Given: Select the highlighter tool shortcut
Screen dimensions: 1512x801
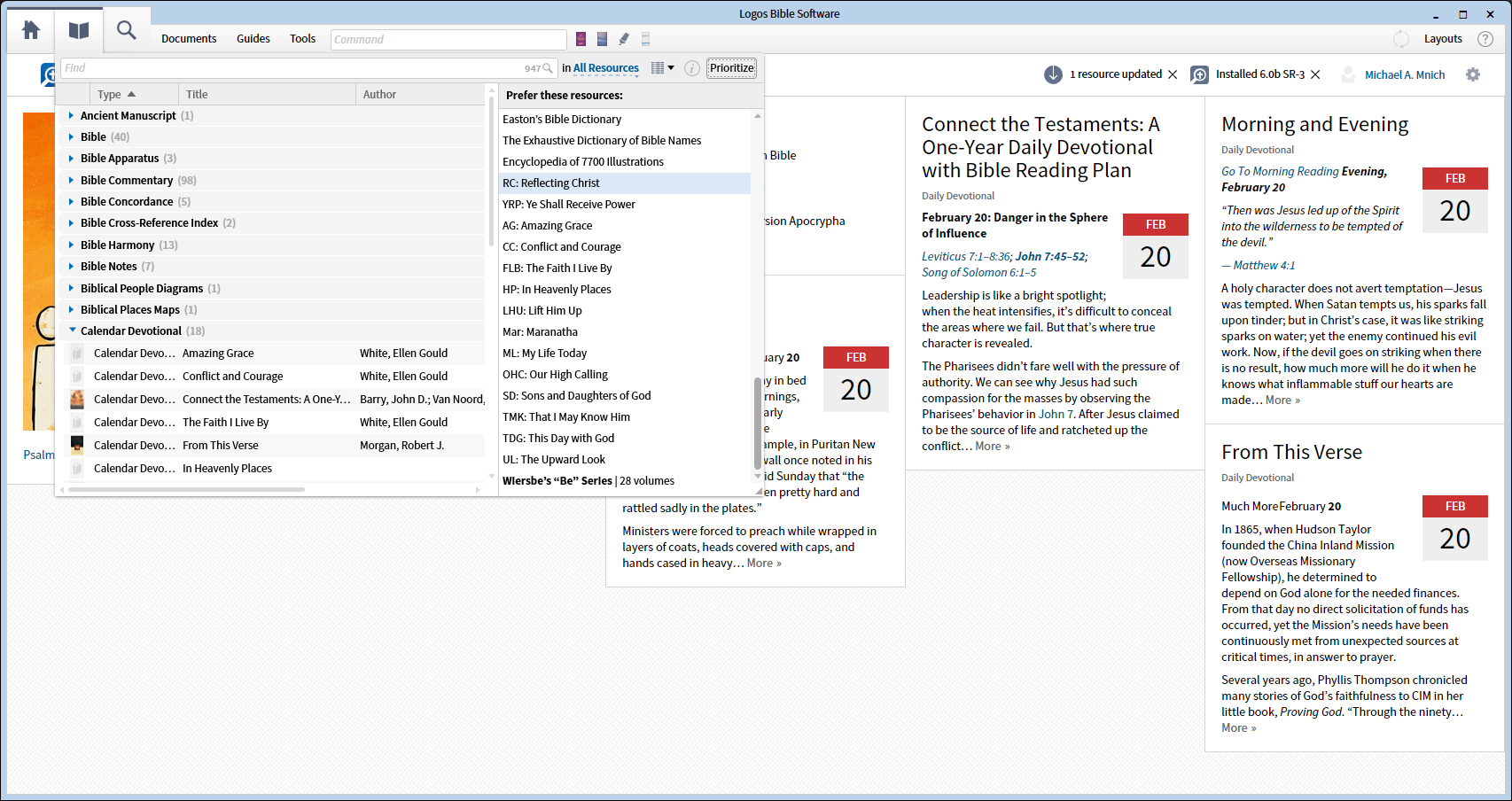Looking at the screenshot, I should click(x=624, y=39).
